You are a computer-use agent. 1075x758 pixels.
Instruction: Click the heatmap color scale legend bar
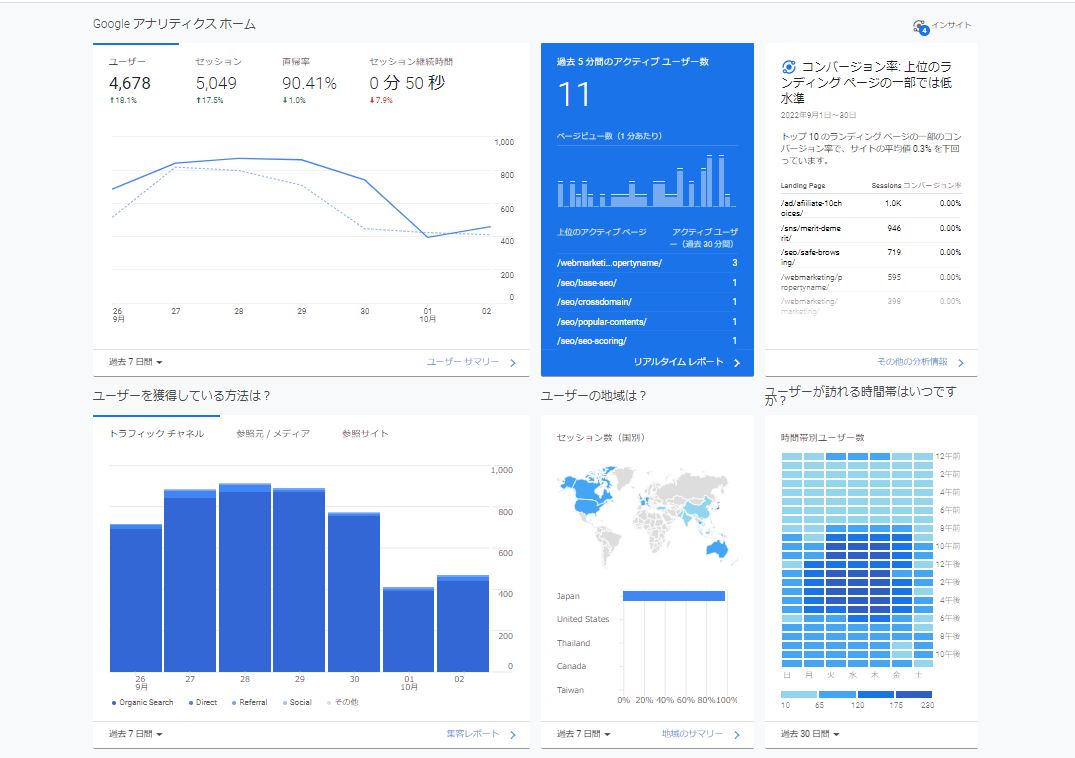(x=856, y=694)
